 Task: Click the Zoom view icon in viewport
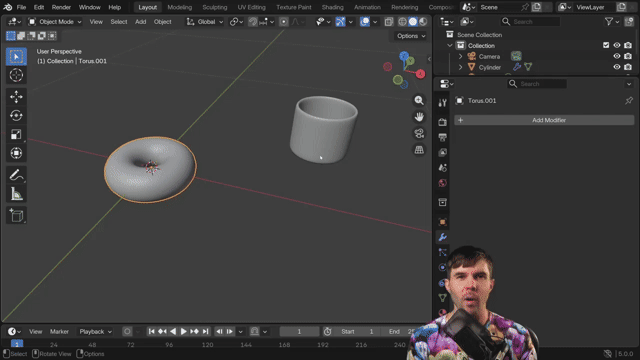(419, 100)
